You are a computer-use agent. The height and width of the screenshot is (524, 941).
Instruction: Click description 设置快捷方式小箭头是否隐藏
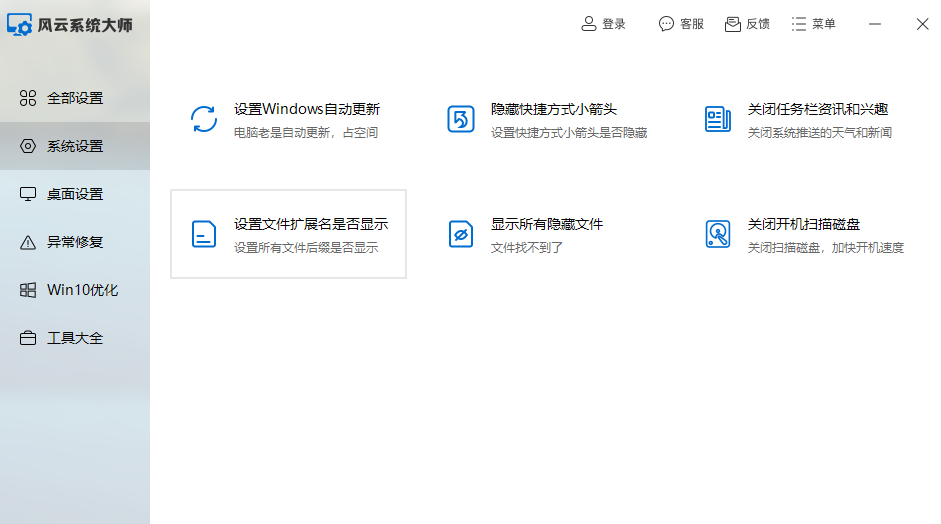569,133
